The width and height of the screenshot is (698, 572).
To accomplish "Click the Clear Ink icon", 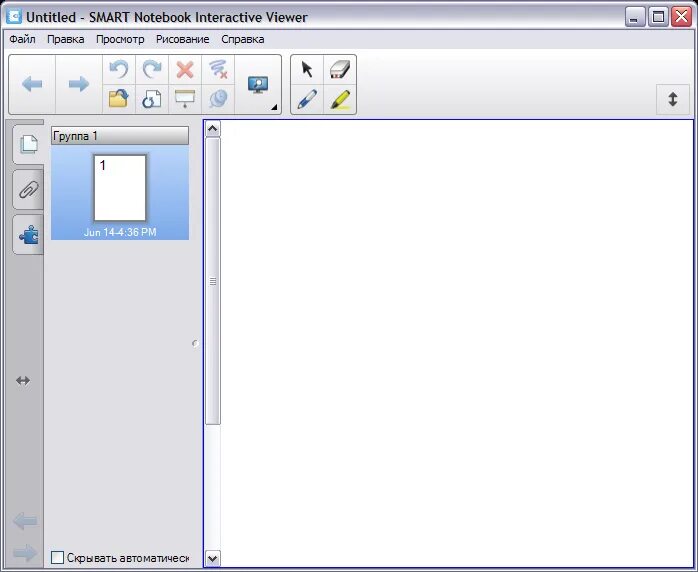I will click(218, 70).
